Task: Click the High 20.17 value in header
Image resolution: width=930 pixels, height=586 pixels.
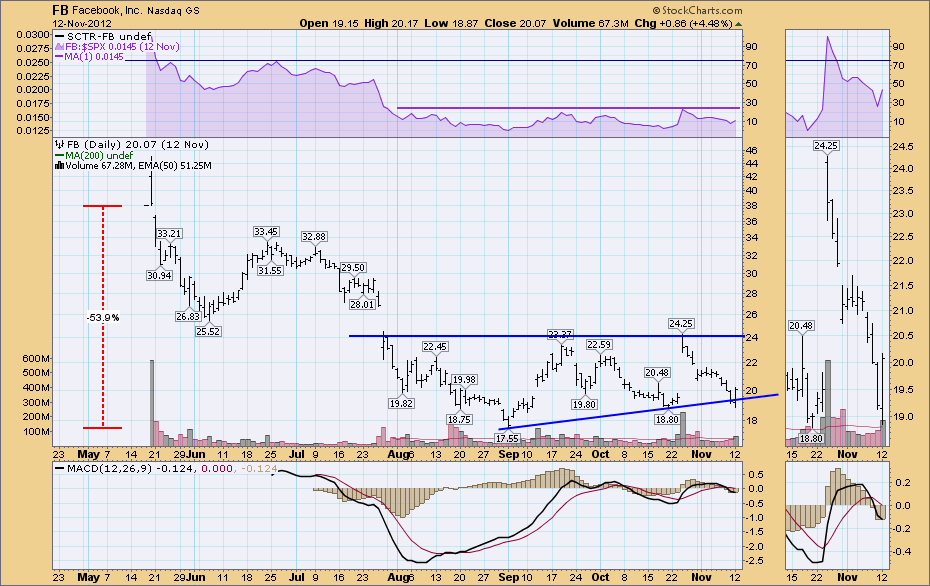Action: click(391, 23)
